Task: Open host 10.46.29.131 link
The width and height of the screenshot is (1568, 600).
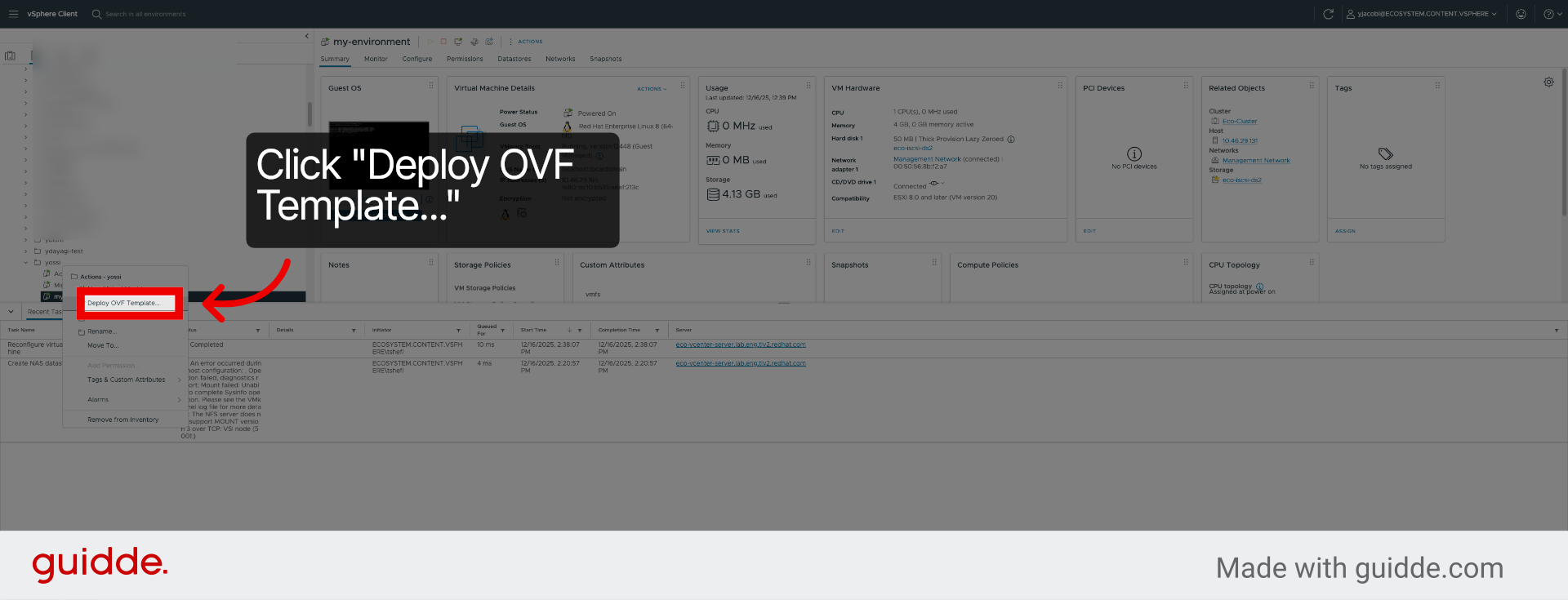Action: [x=1240, y=140]
